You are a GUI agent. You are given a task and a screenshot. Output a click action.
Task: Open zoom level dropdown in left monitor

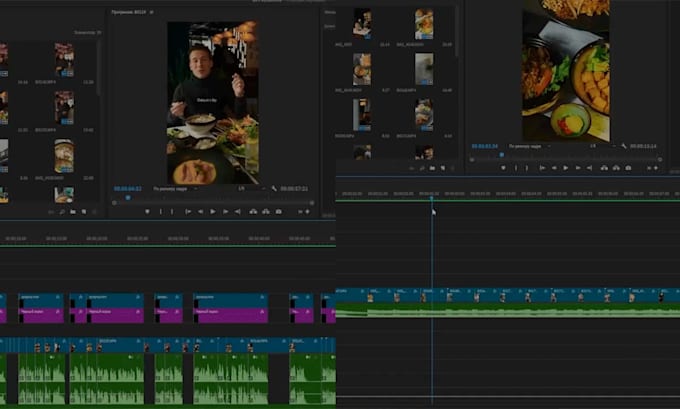click(176, 189)
